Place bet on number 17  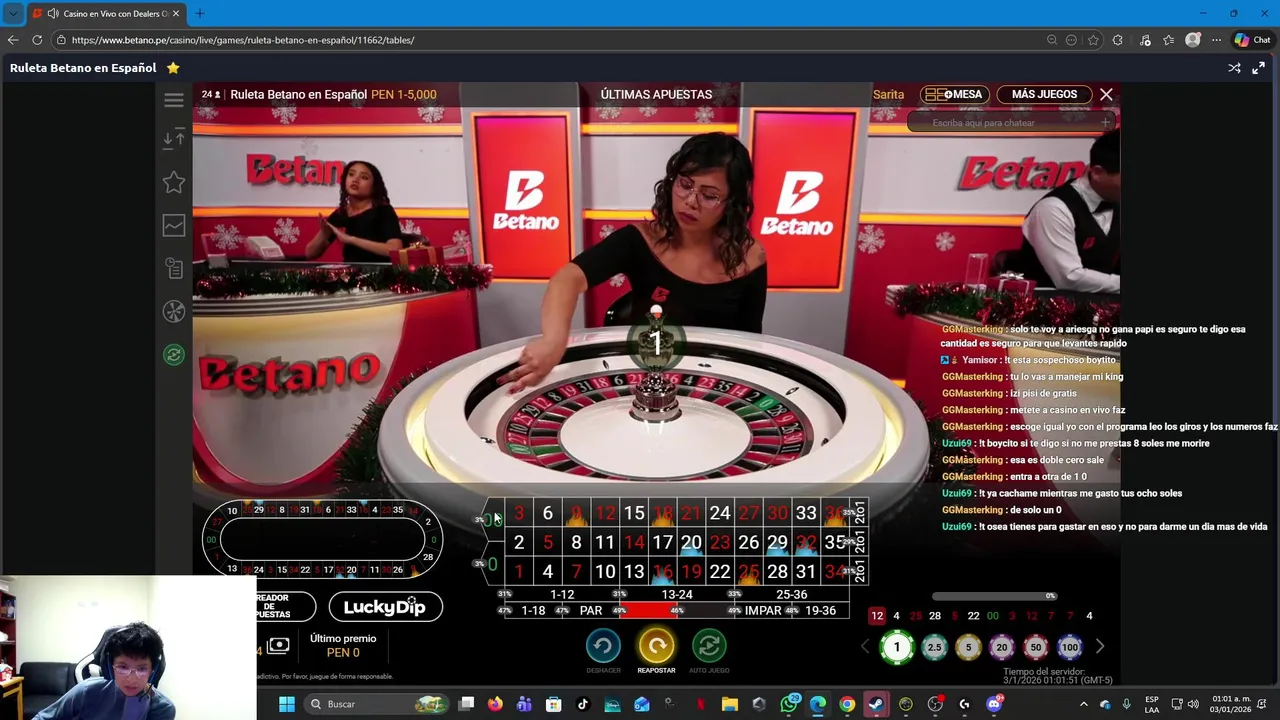point(662,542)
